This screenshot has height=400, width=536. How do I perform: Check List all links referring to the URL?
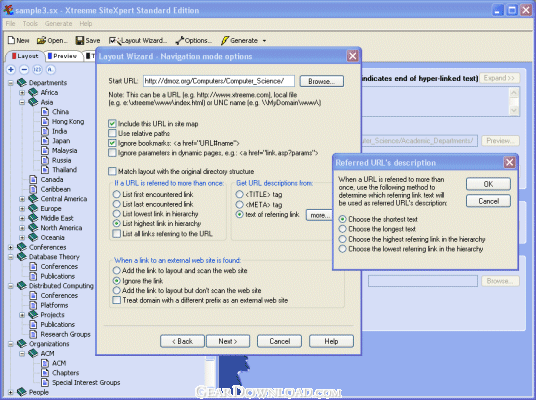(117, 234)
